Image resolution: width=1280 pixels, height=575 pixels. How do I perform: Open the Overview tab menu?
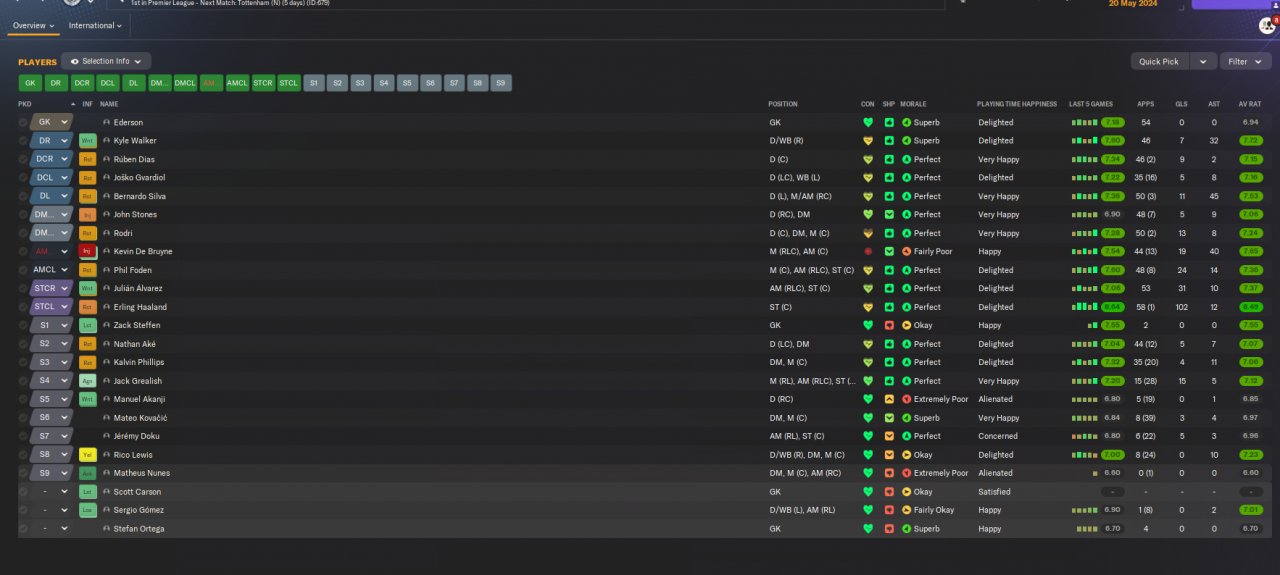coord(34,25)
